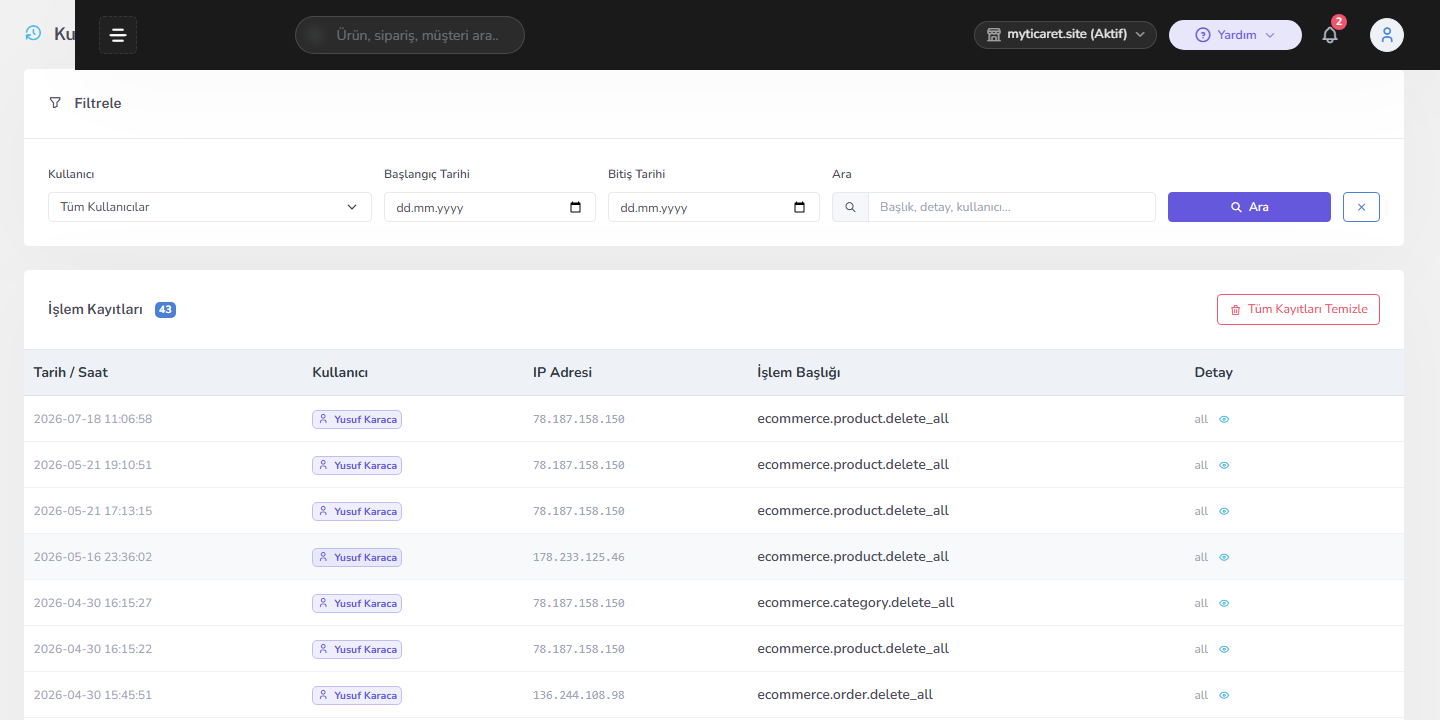This screenshot has width=1440, height=720.
Task: Click the IP Adresi column header
Action: pos(563,372)
